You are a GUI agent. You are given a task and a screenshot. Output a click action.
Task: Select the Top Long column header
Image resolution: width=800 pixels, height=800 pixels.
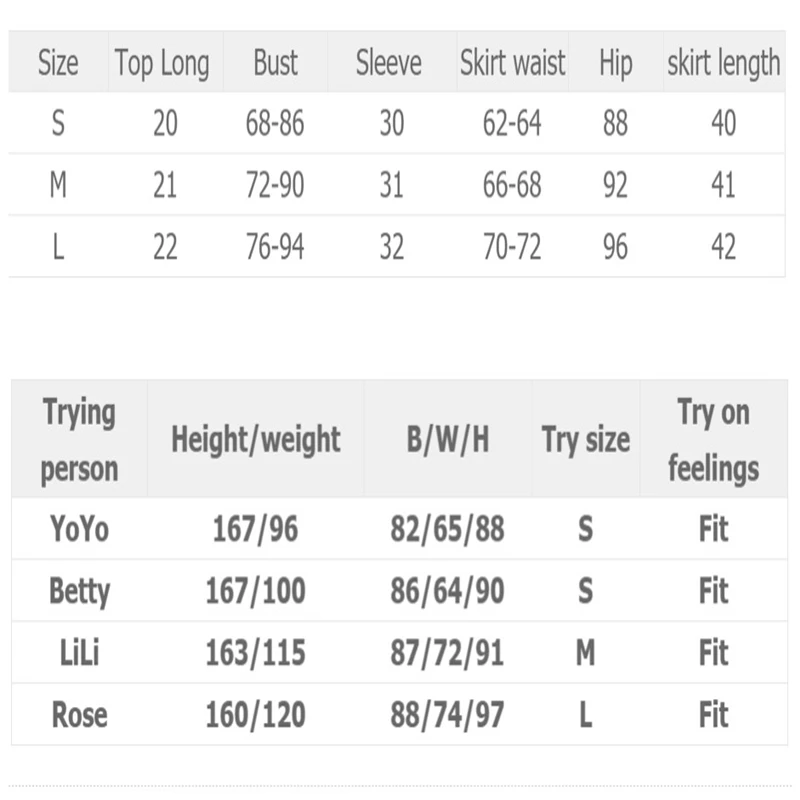coord(162,63)
